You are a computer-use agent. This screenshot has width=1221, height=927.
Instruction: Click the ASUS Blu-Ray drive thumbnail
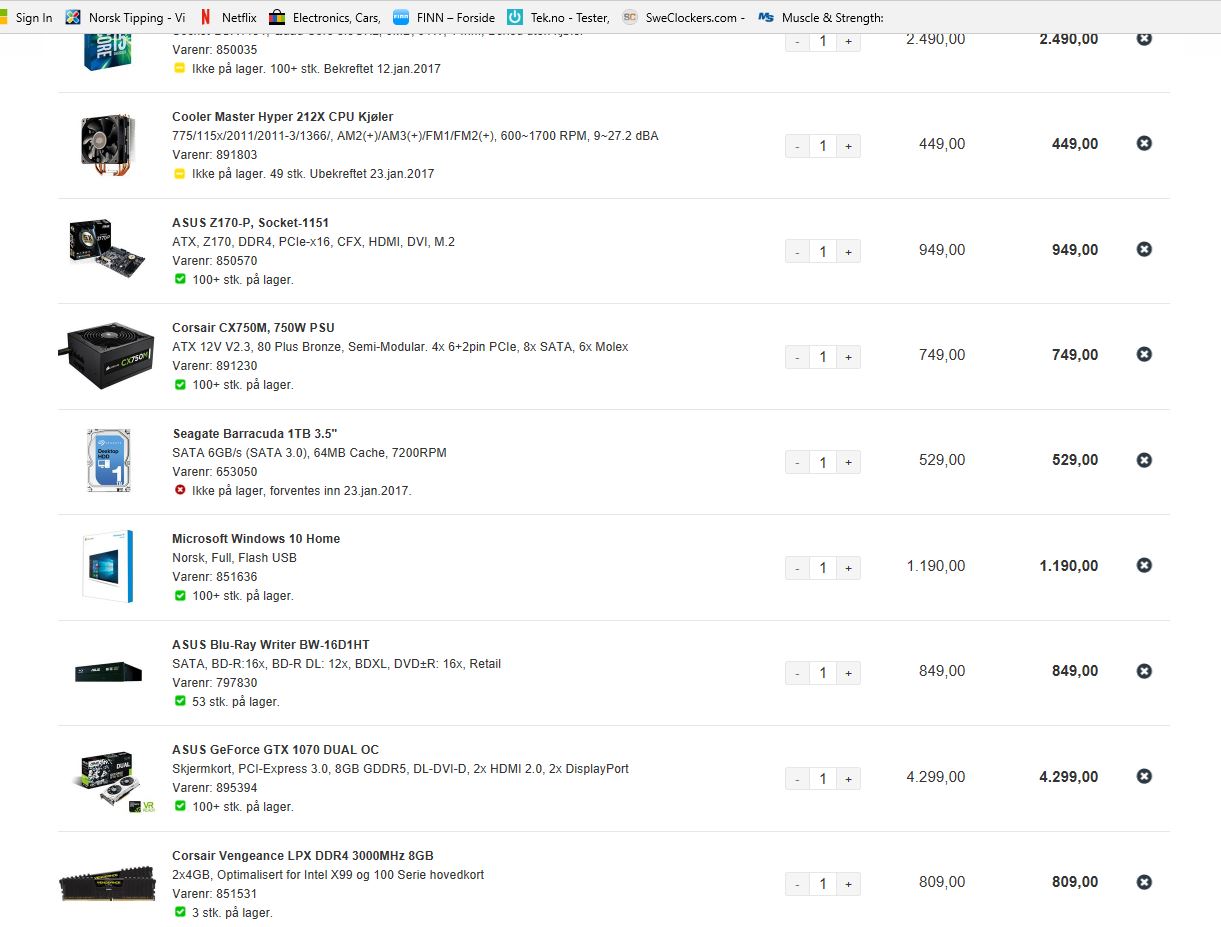(x=108, y=672)
